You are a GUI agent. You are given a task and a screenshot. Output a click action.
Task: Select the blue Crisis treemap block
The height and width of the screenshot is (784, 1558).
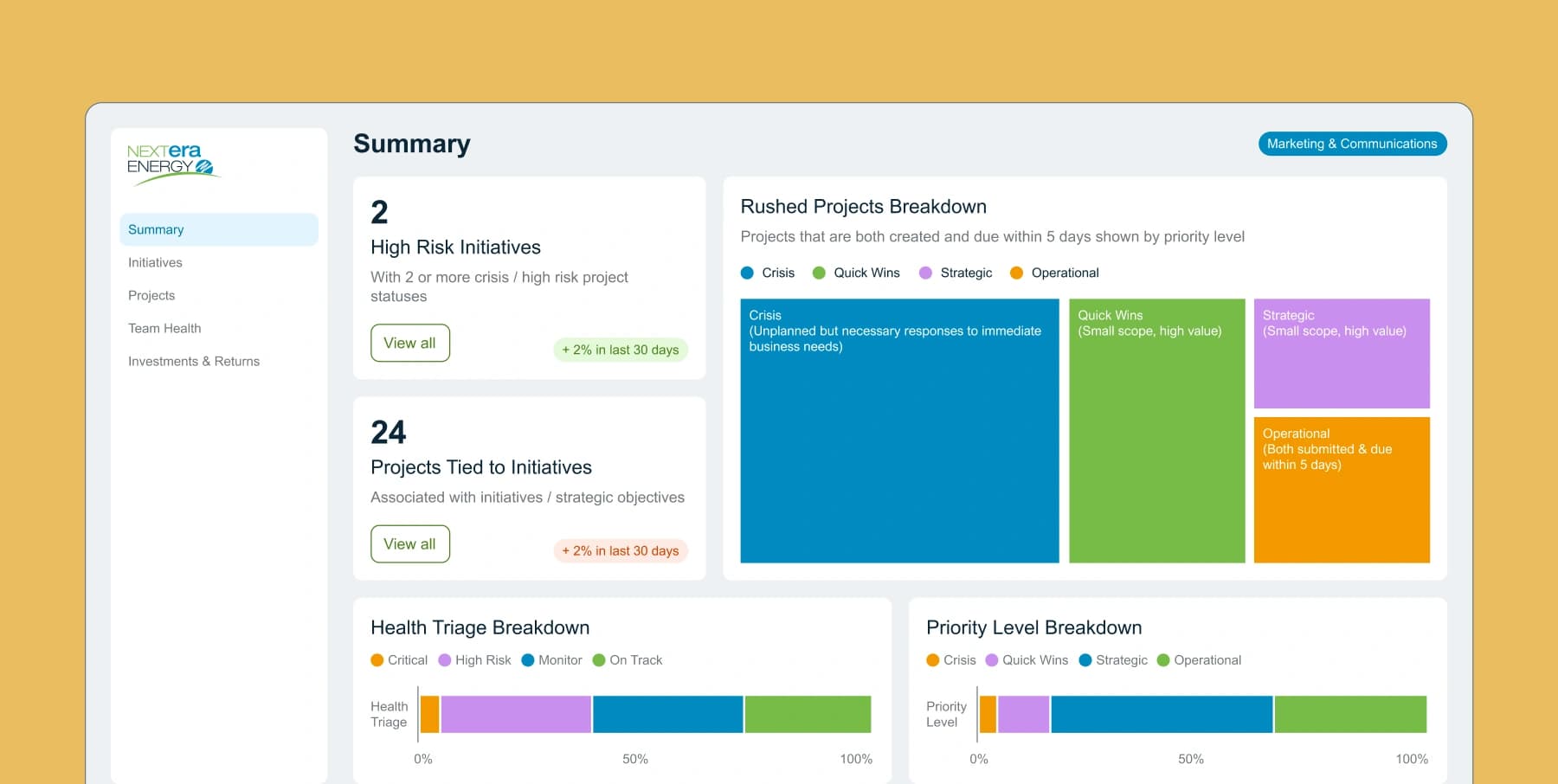900,431
